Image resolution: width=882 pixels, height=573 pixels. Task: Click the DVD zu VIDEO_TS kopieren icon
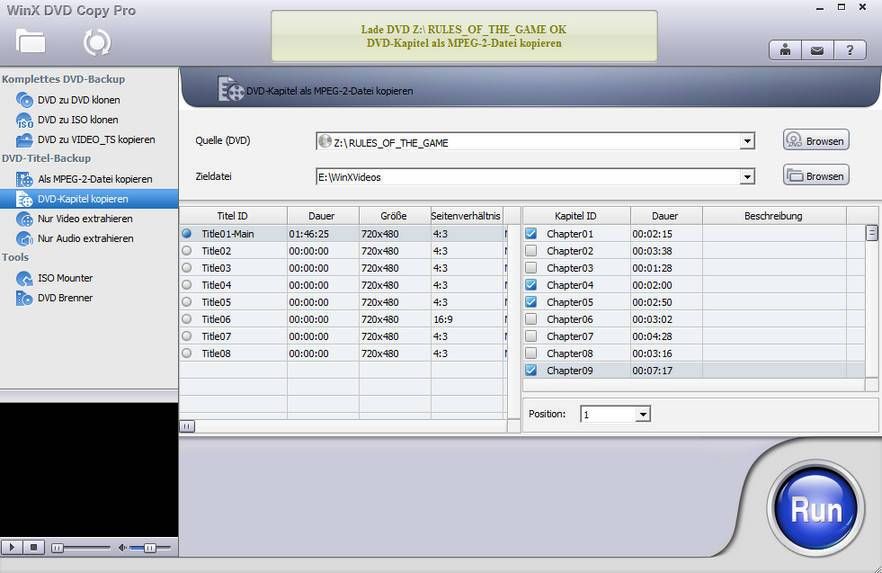25,139
